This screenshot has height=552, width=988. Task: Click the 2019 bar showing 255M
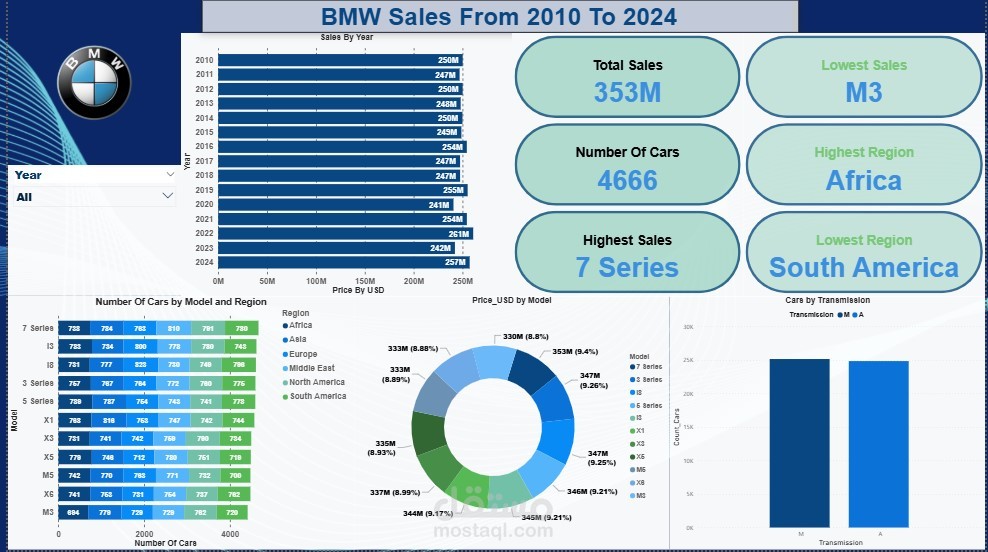click(x=343, y=190)
